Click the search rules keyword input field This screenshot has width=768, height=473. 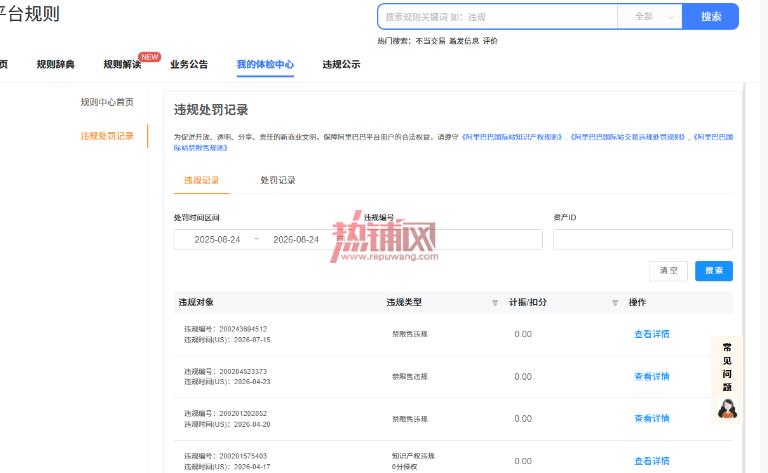[498, 17]
